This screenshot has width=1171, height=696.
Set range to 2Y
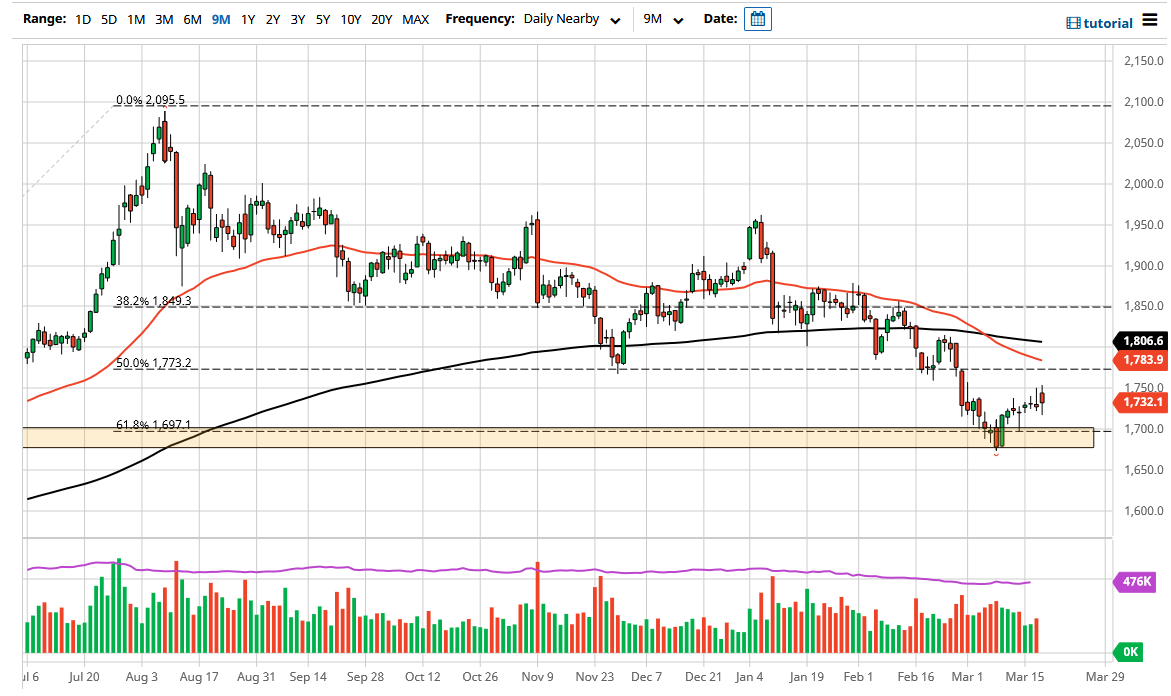(273, 19)
